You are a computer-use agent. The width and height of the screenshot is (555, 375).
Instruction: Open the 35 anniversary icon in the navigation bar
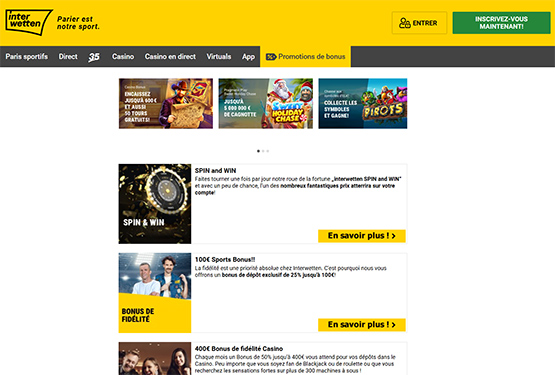(x=94, y=57)
